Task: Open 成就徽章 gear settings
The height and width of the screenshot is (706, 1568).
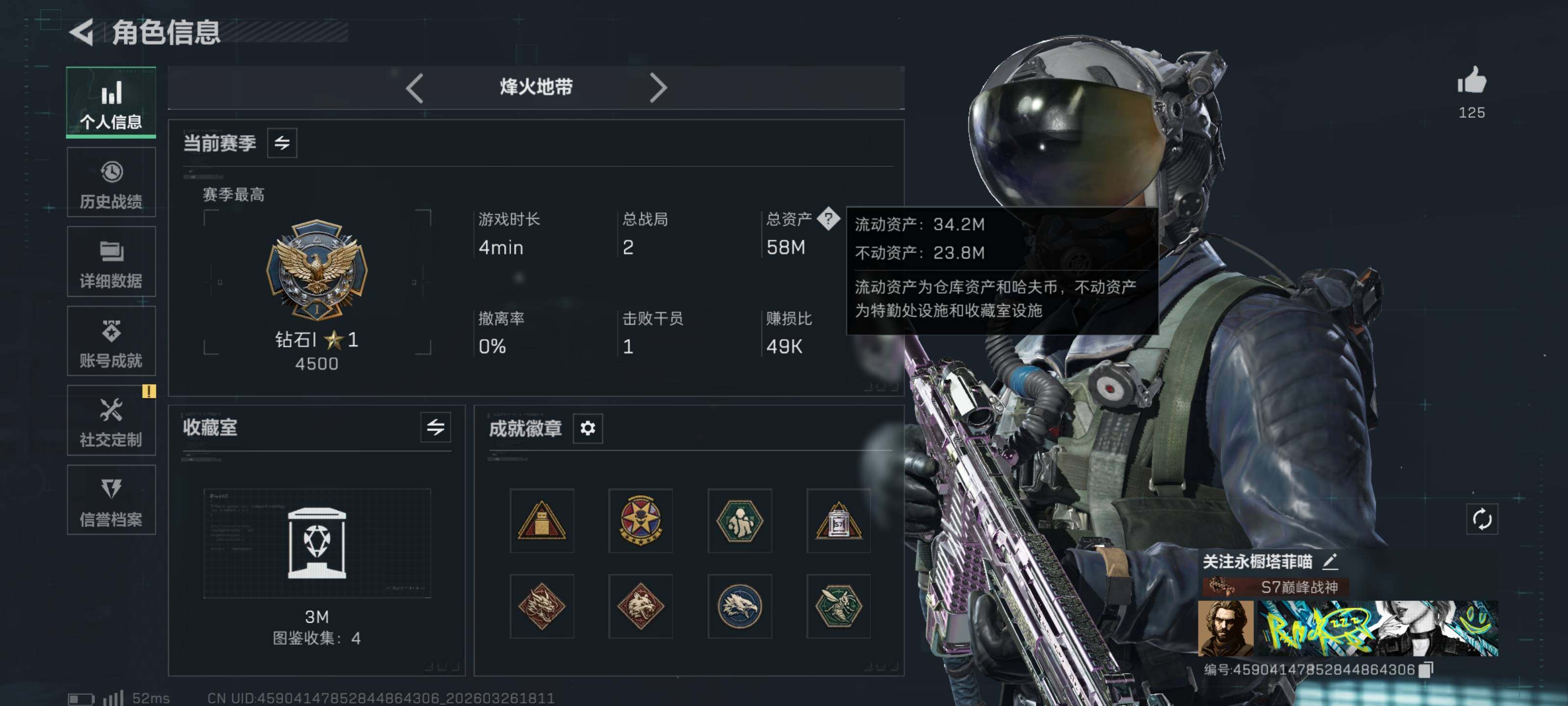Action: click(x=588, y=428)
